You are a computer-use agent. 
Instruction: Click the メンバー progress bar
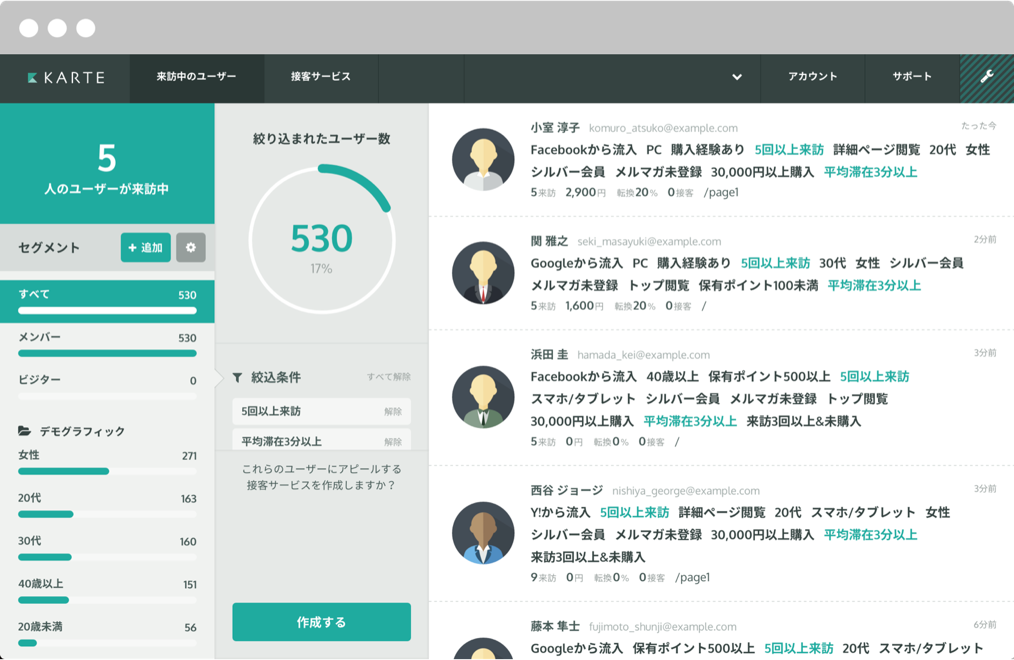pyautogui.click(x=107, y=354)
